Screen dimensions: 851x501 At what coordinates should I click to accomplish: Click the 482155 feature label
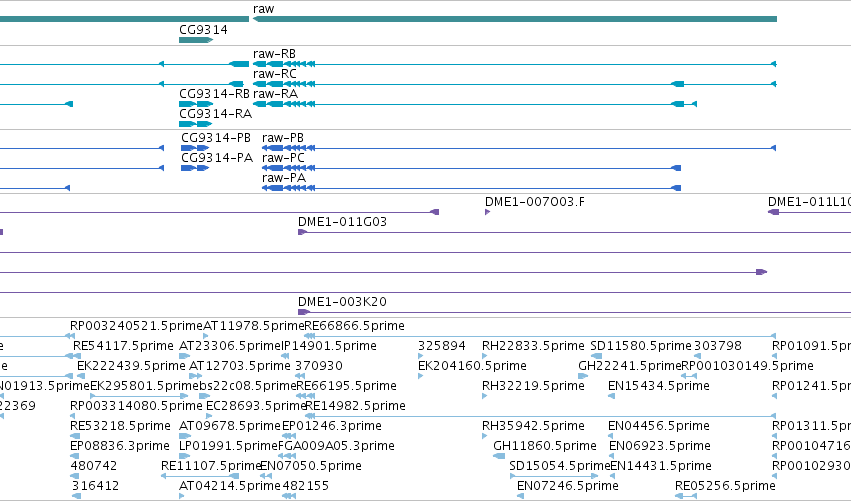pos(306,486)
